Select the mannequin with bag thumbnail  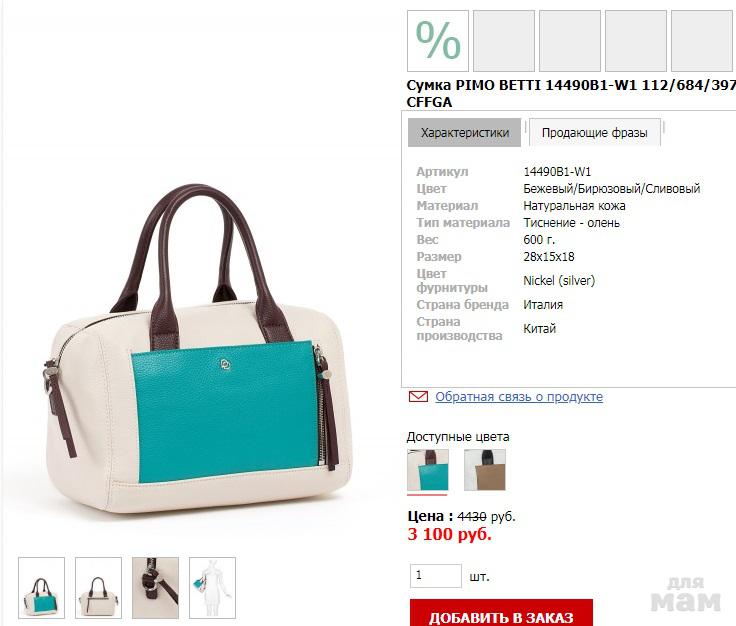click(212, 588)
